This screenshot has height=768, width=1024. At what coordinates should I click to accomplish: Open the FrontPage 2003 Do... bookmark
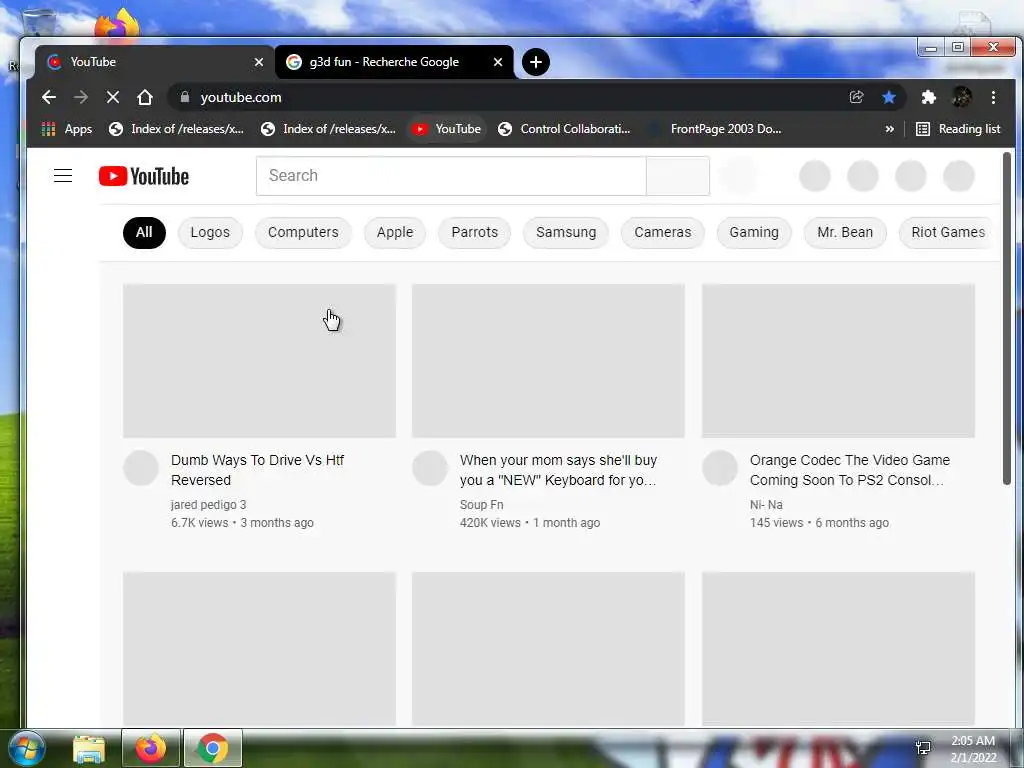point(715,129)
